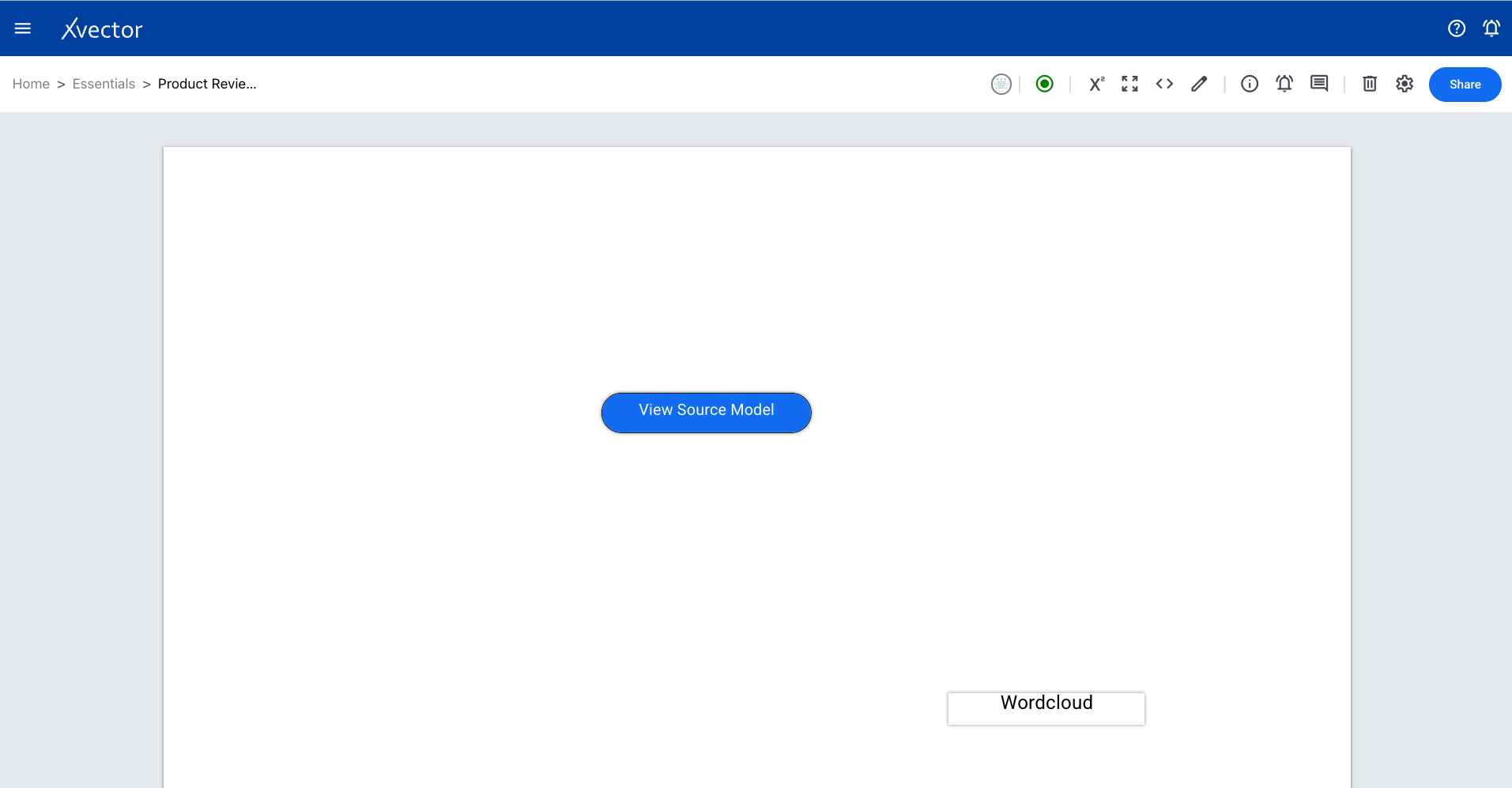
Task: Edit the report using the pencil icon
Action: point(1199,84)
